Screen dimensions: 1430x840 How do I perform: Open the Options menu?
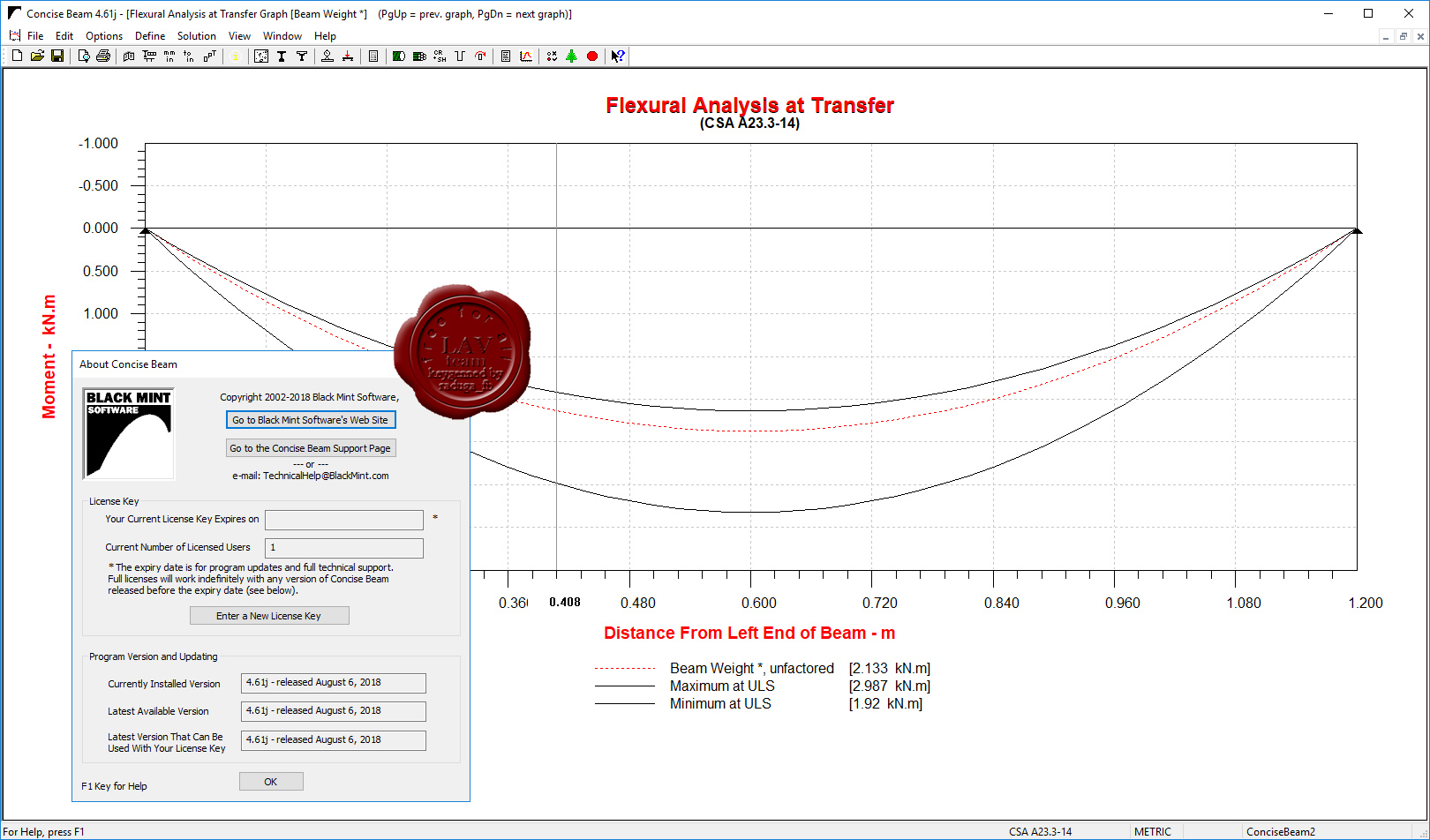[x=104, y=36]
